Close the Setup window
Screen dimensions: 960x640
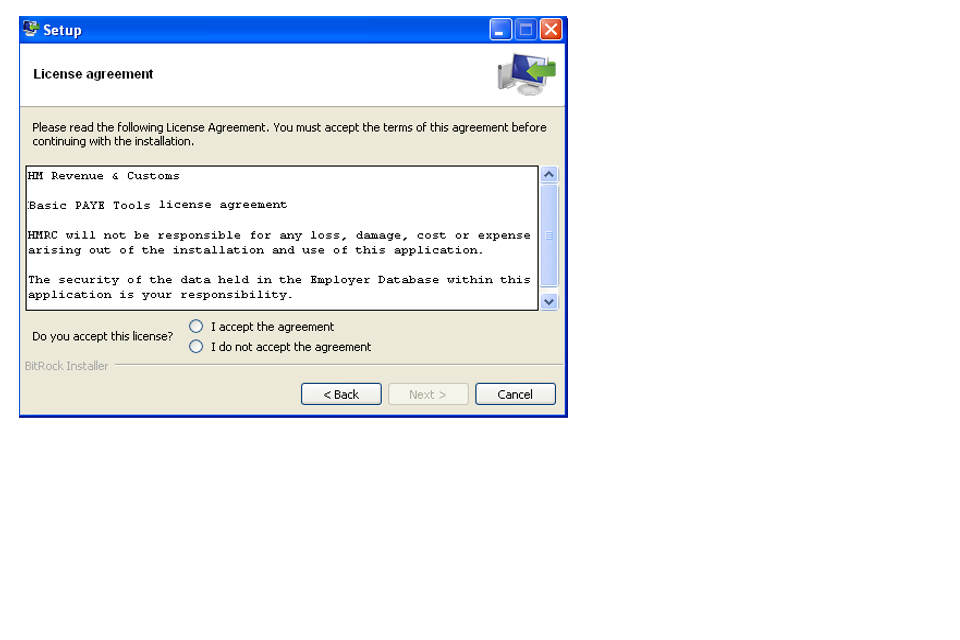pos(551,29)
